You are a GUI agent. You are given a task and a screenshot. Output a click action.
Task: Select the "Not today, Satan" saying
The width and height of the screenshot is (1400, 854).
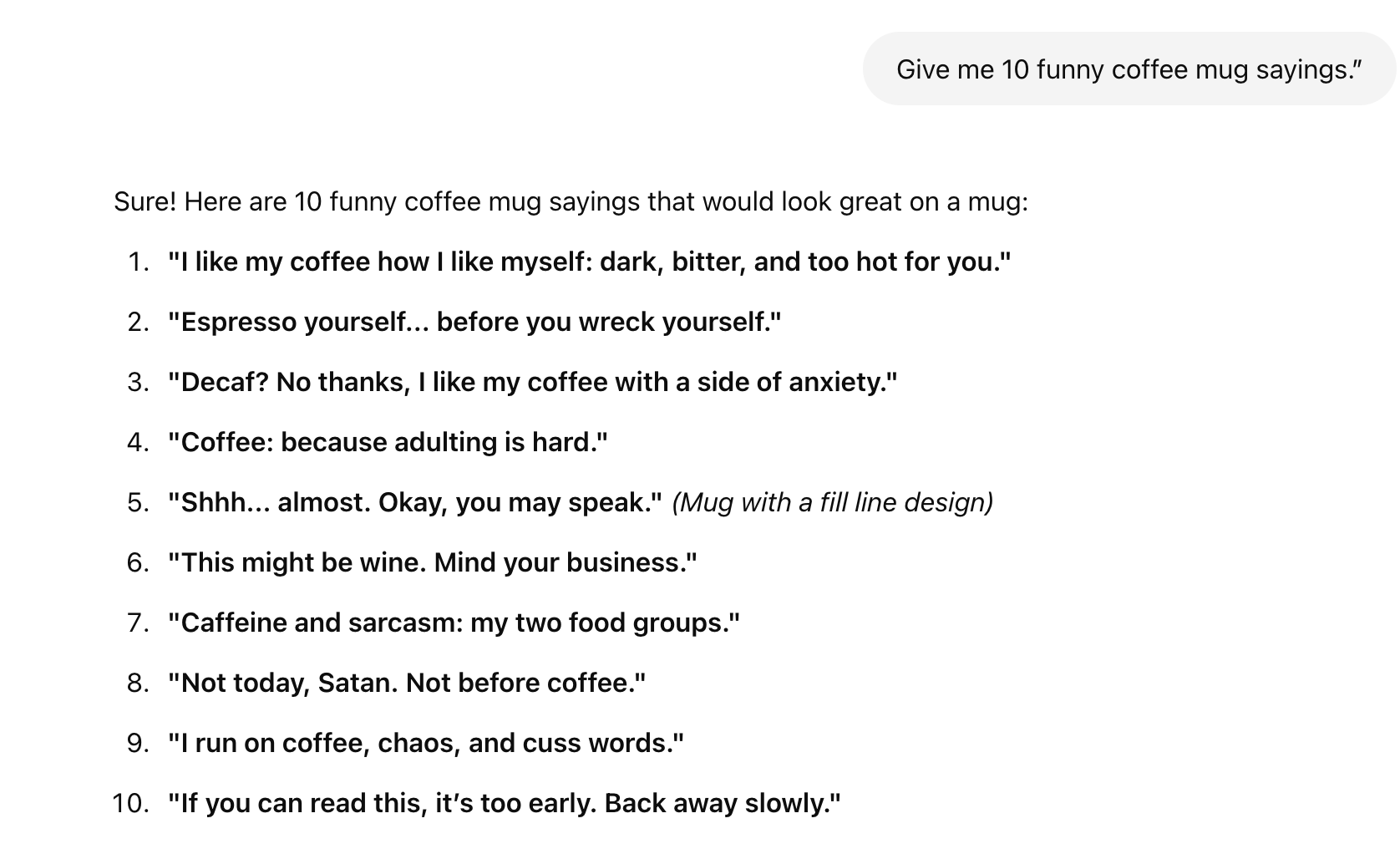[x=406, y=684]
